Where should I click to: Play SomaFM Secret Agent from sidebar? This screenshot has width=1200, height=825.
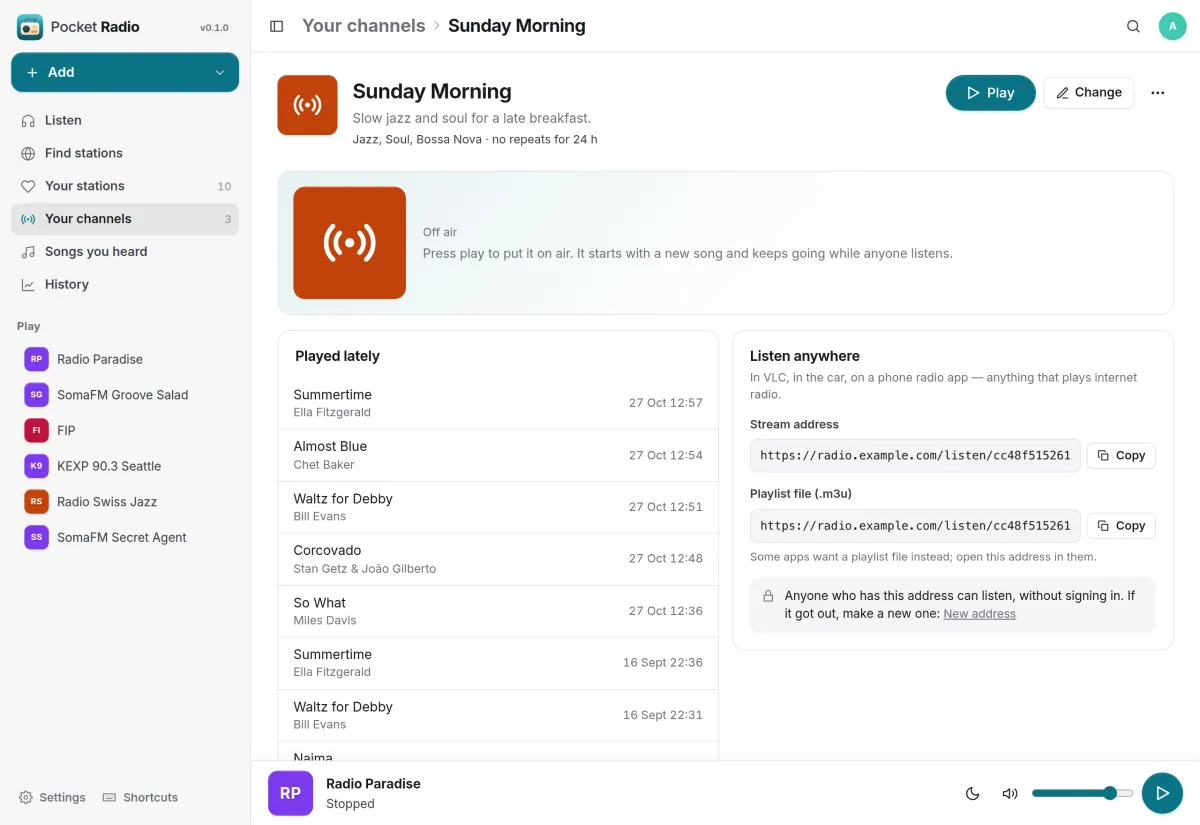125,537
